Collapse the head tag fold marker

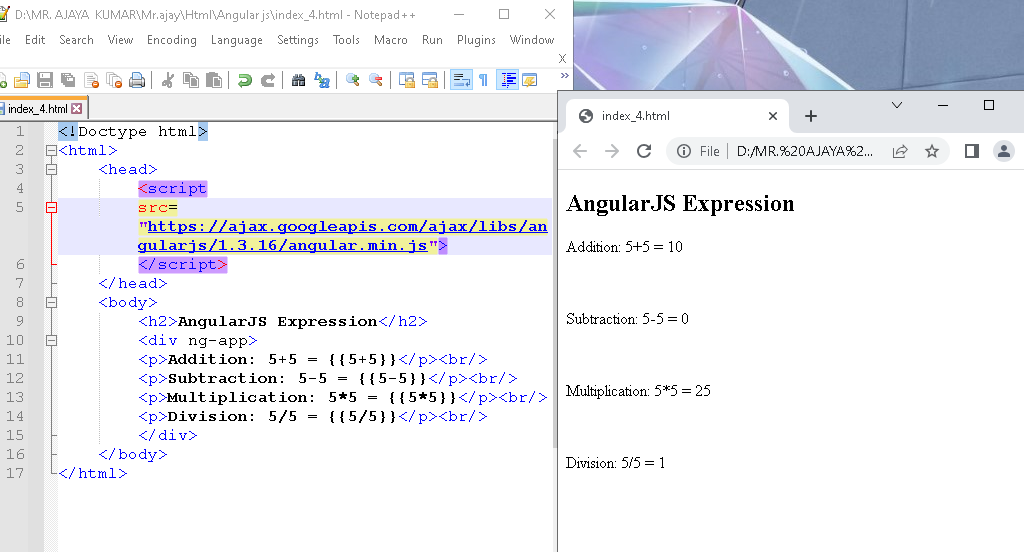pos(51,170)
